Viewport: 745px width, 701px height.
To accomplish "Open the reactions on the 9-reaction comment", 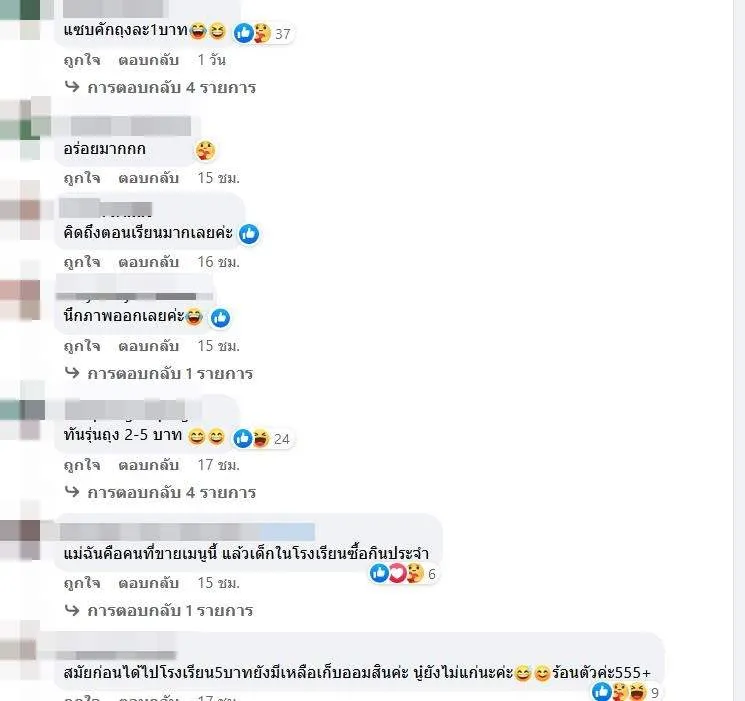I will pos(626,692).
